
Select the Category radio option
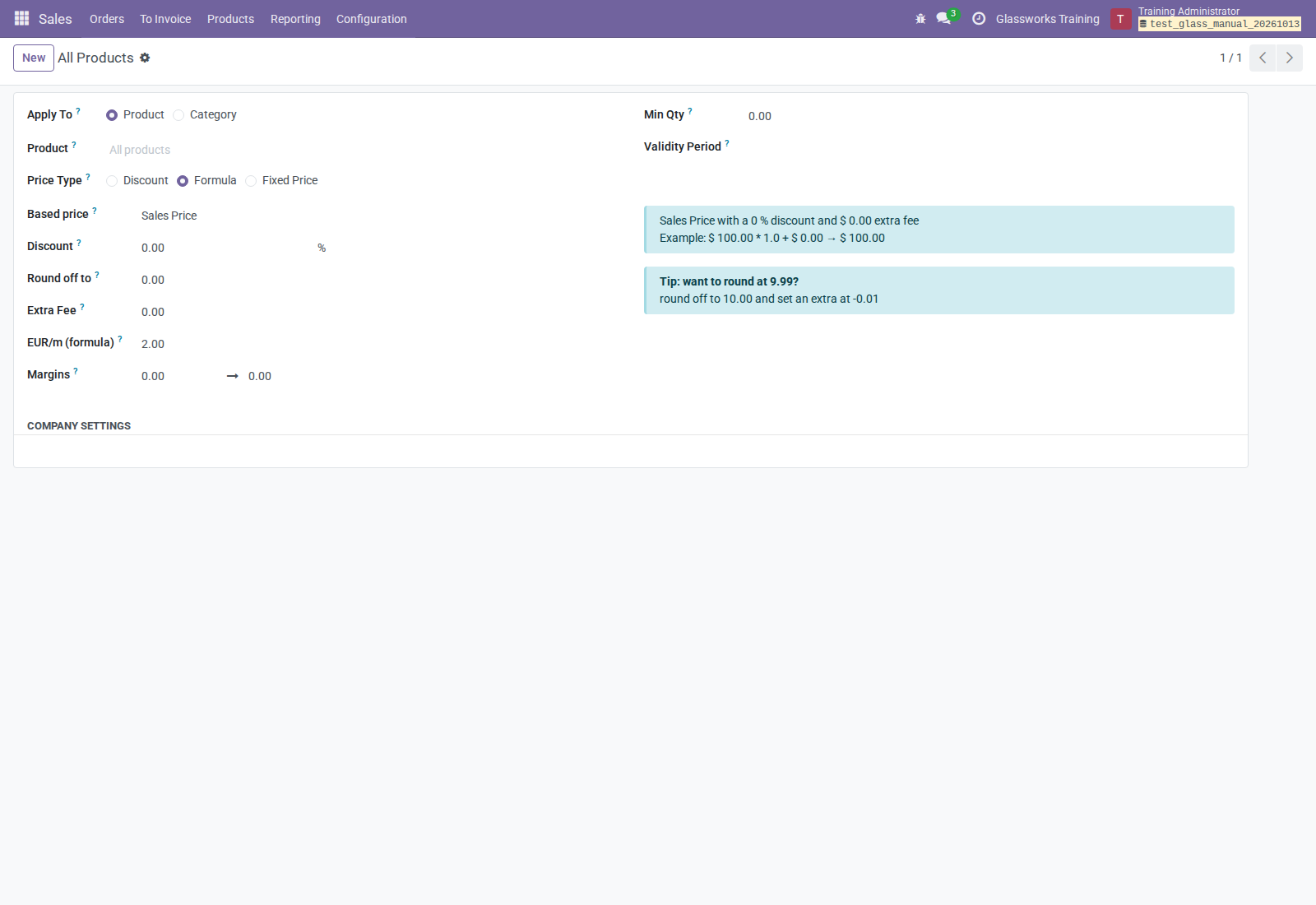pos(178,115)
